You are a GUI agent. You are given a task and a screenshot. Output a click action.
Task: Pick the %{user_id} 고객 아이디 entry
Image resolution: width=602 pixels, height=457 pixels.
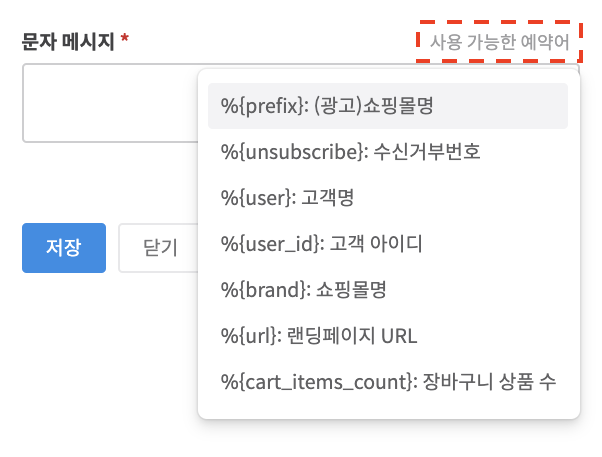388,244
